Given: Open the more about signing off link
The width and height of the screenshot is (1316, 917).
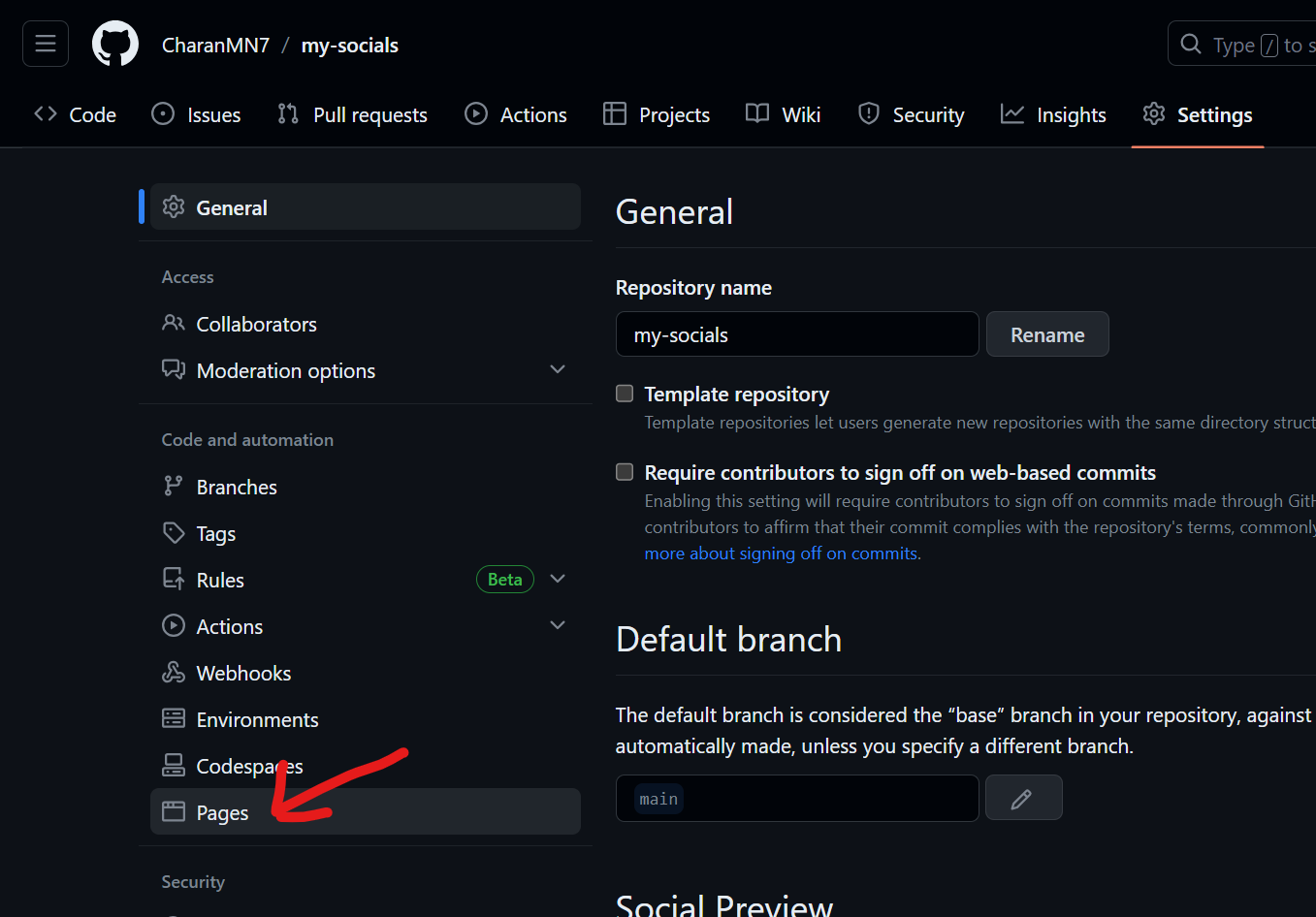Looking at the screenshot, I should (x=782, y=553).
